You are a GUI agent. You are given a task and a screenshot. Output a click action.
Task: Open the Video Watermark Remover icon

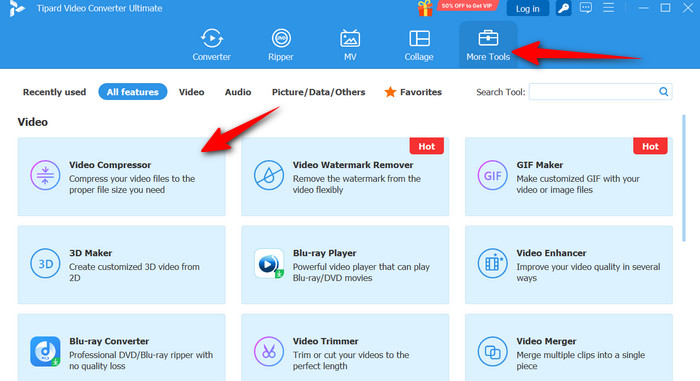coord(269,176)
